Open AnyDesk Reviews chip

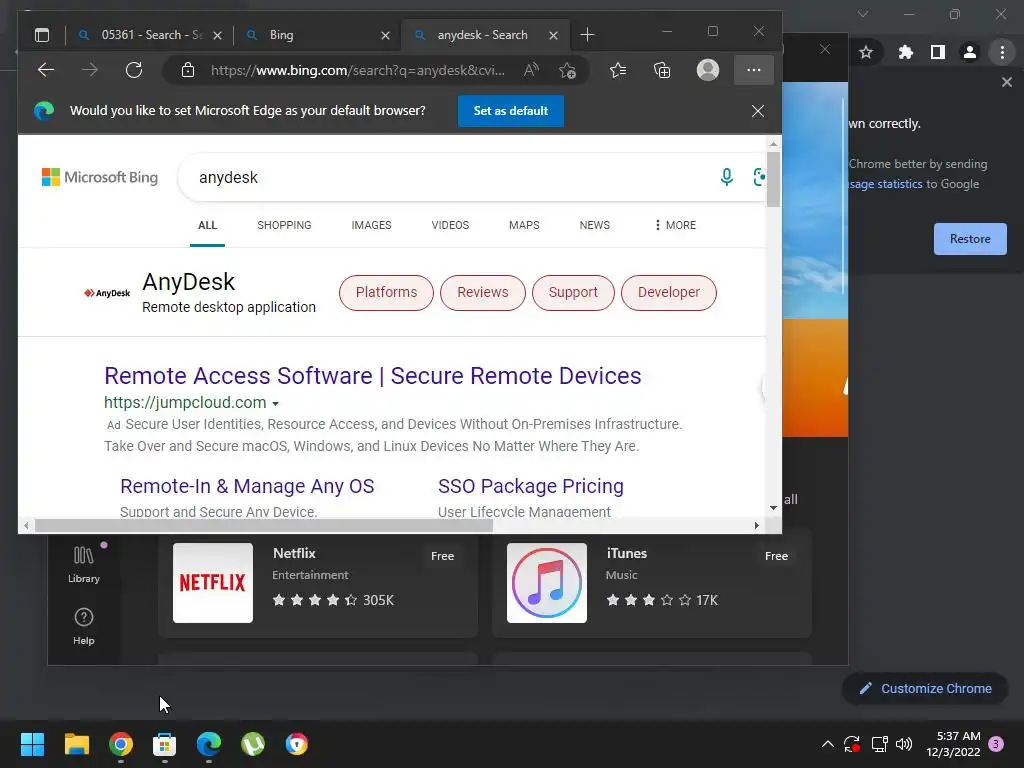tap(483, 293)
